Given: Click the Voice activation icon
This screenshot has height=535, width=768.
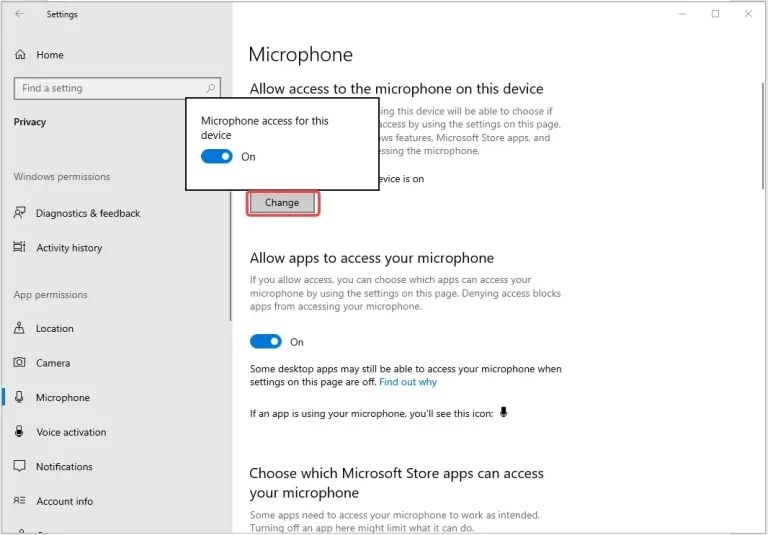Looking at the screenshot, I should click(x=20, y=432).
